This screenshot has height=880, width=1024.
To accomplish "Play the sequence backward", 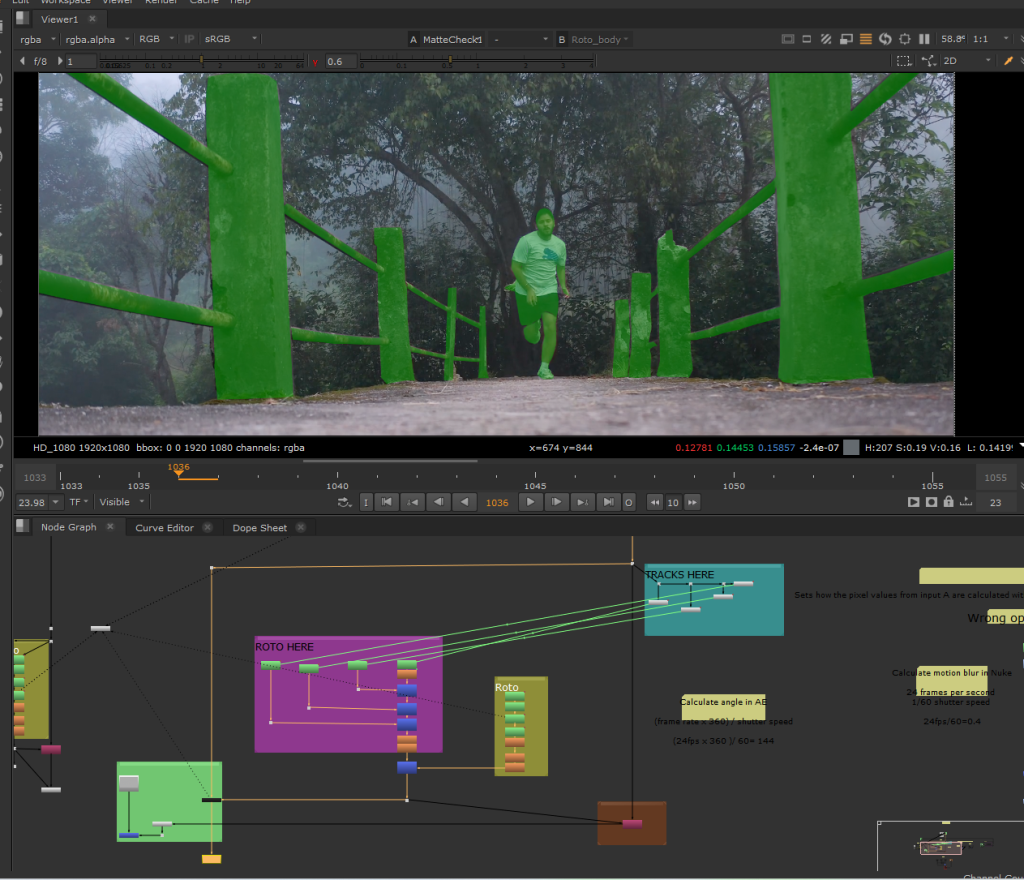I will click(x=464, y=502).
